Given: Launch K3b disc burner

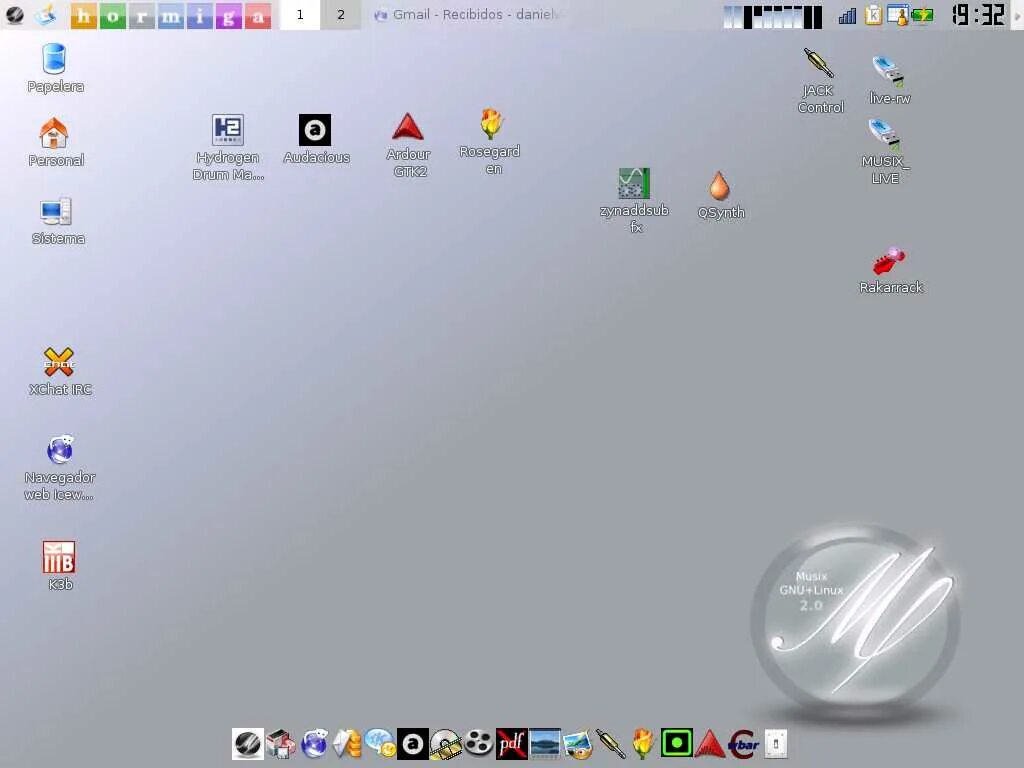Looking at the screenshot, I should 59,566.
